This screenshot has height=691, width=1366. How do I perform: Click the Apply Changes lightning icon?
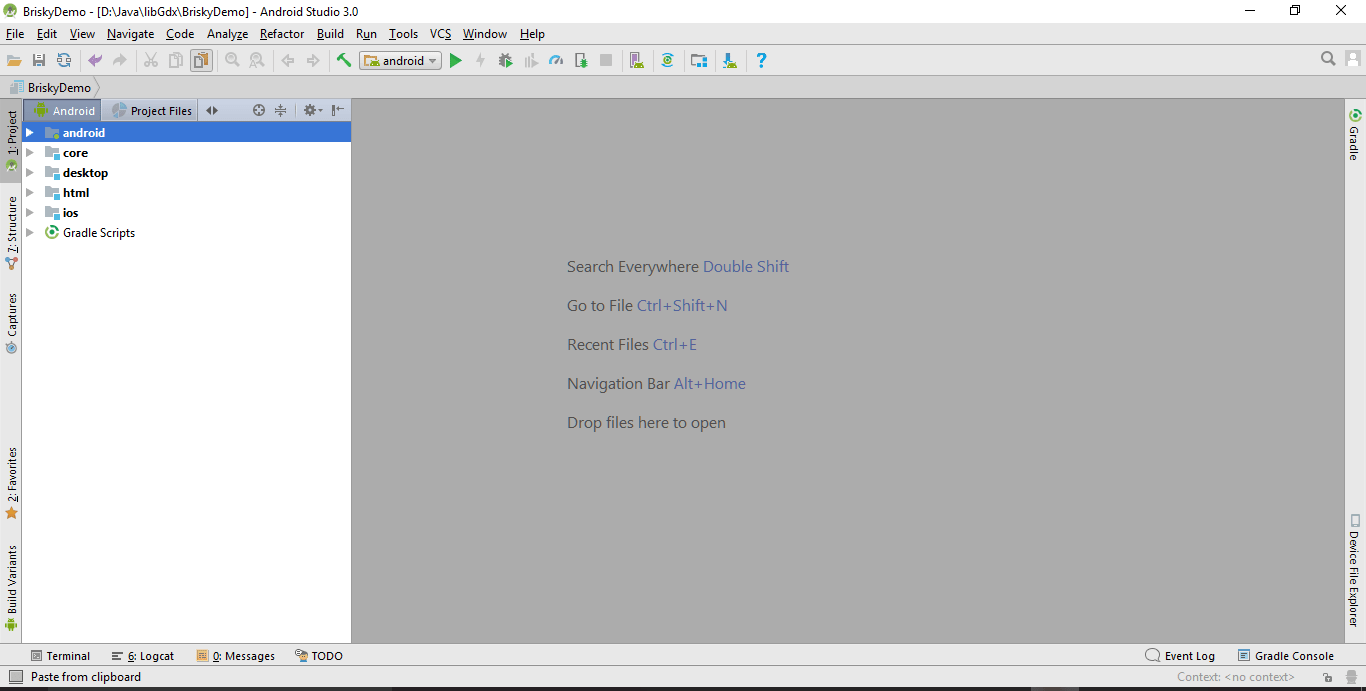coord(480,61)
